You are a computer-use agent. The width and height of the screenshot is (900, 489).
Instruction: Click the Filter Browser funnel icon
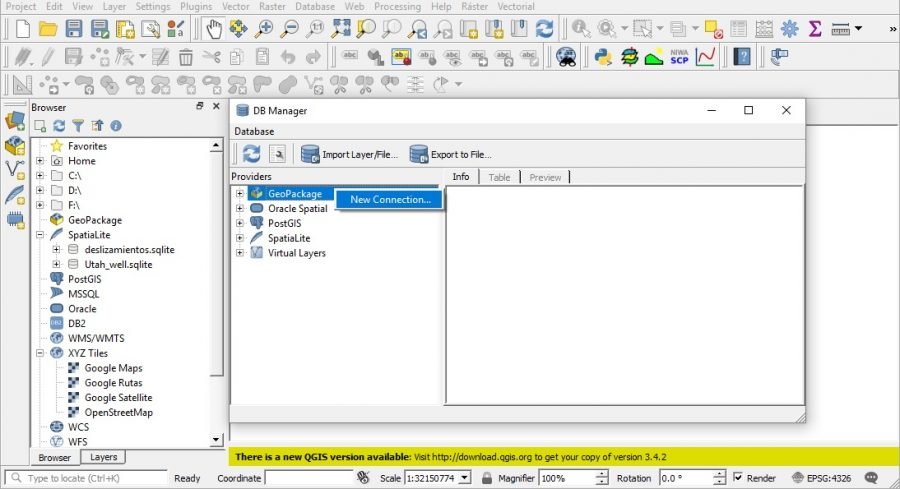78,126
